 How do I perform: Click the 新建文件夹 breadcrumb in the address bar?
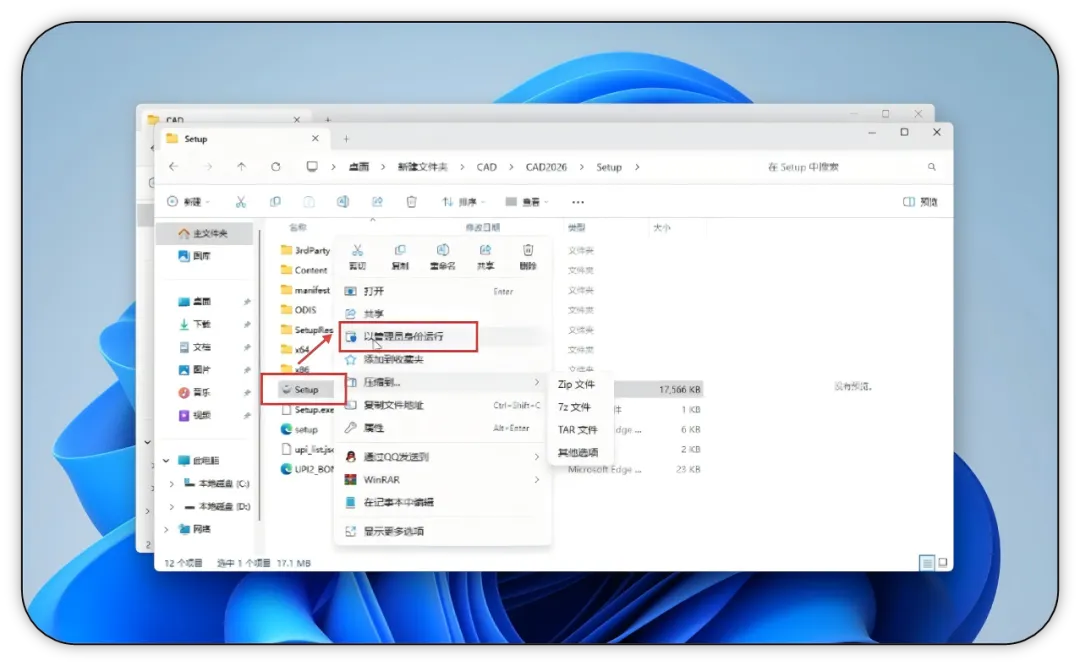coord(422,167)
